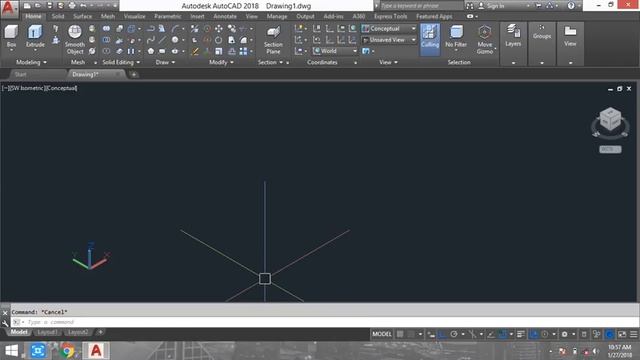
Task: Switch to the Solid ribbon tab
Action: [x=58, y=16]
